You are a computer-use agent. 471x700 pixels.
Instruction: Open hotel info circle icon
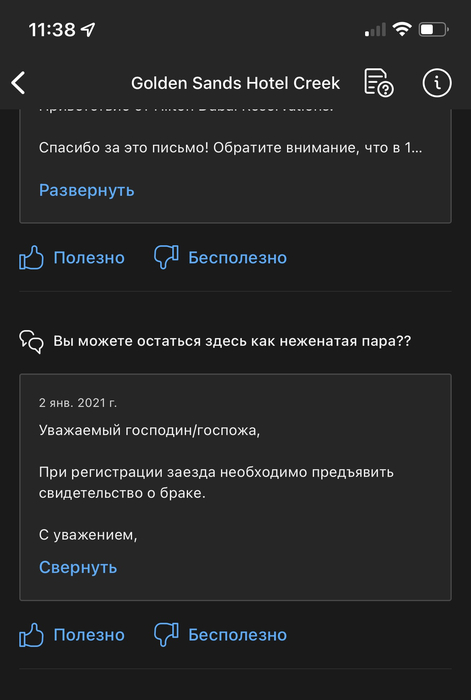(x=437, y=83)
